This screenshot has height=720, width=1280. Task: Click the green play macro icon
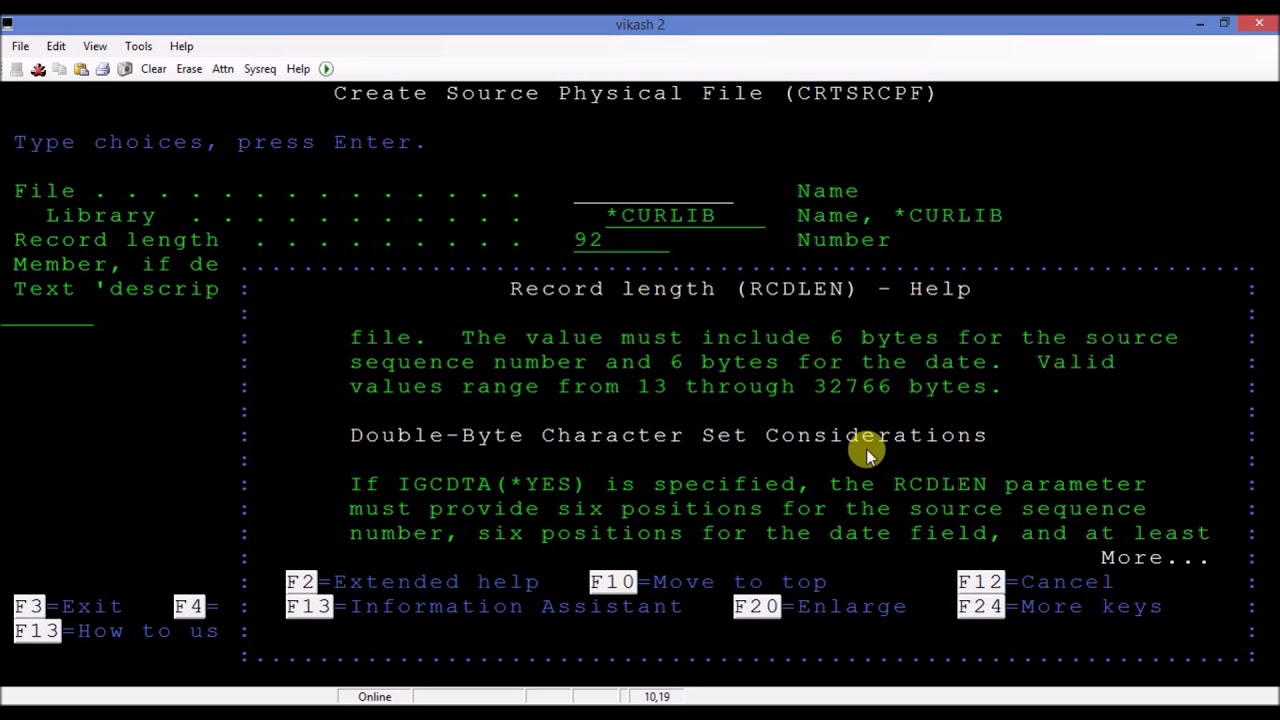pos(326,69)
